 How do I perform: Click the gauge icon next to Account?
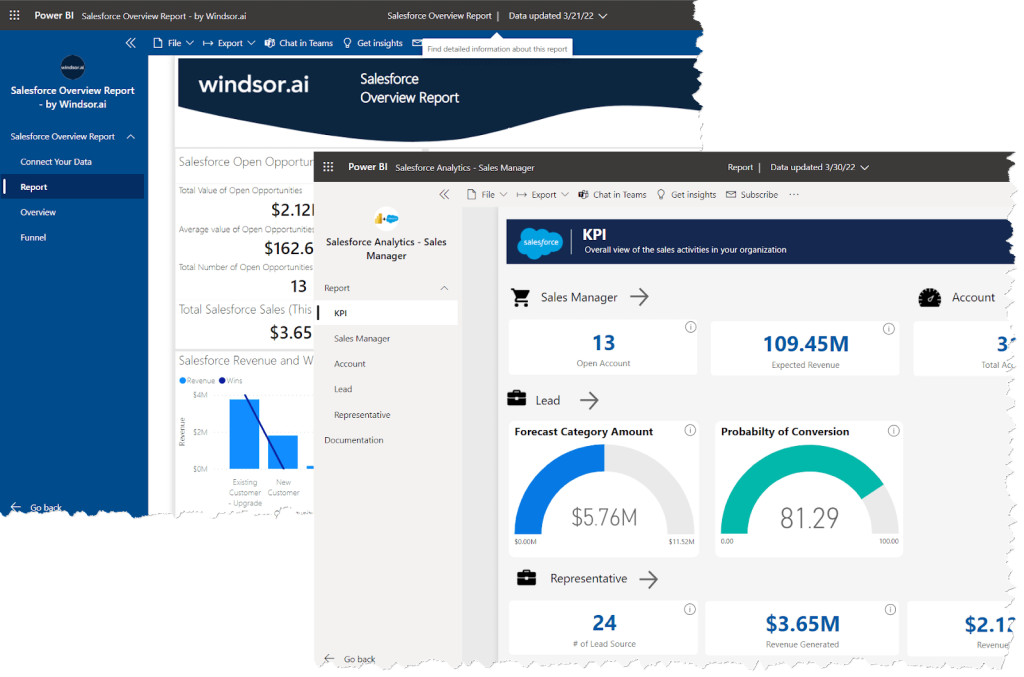[x=929, y=297]
